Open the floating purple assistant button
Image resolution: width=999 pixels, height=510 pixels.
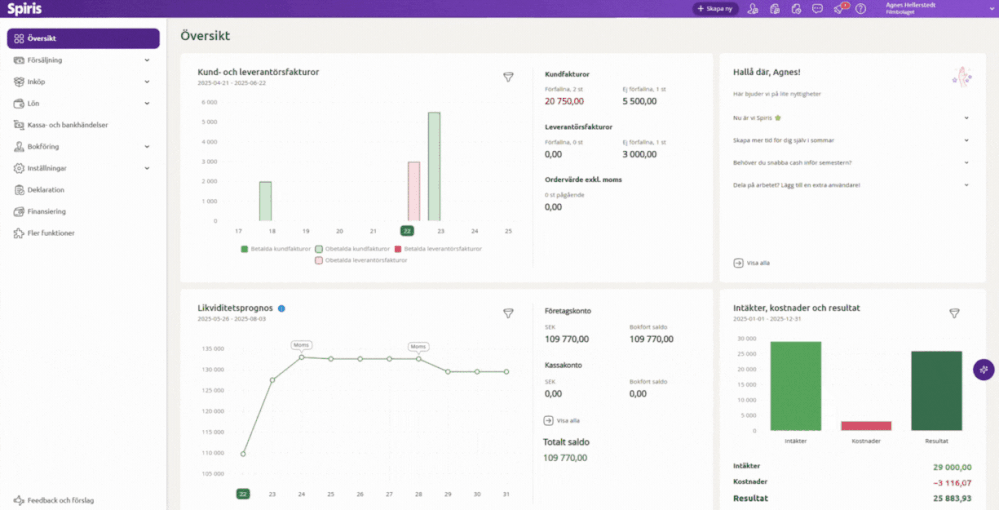[x=983, y=370]
